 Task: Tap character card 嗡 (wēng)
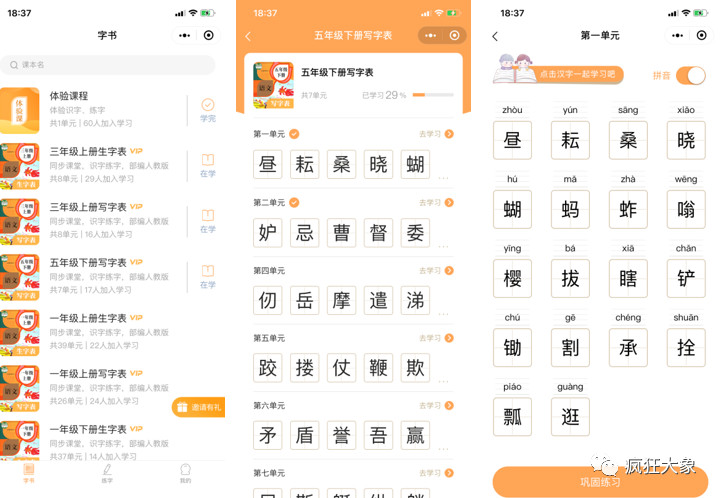[x=686, y=209]
